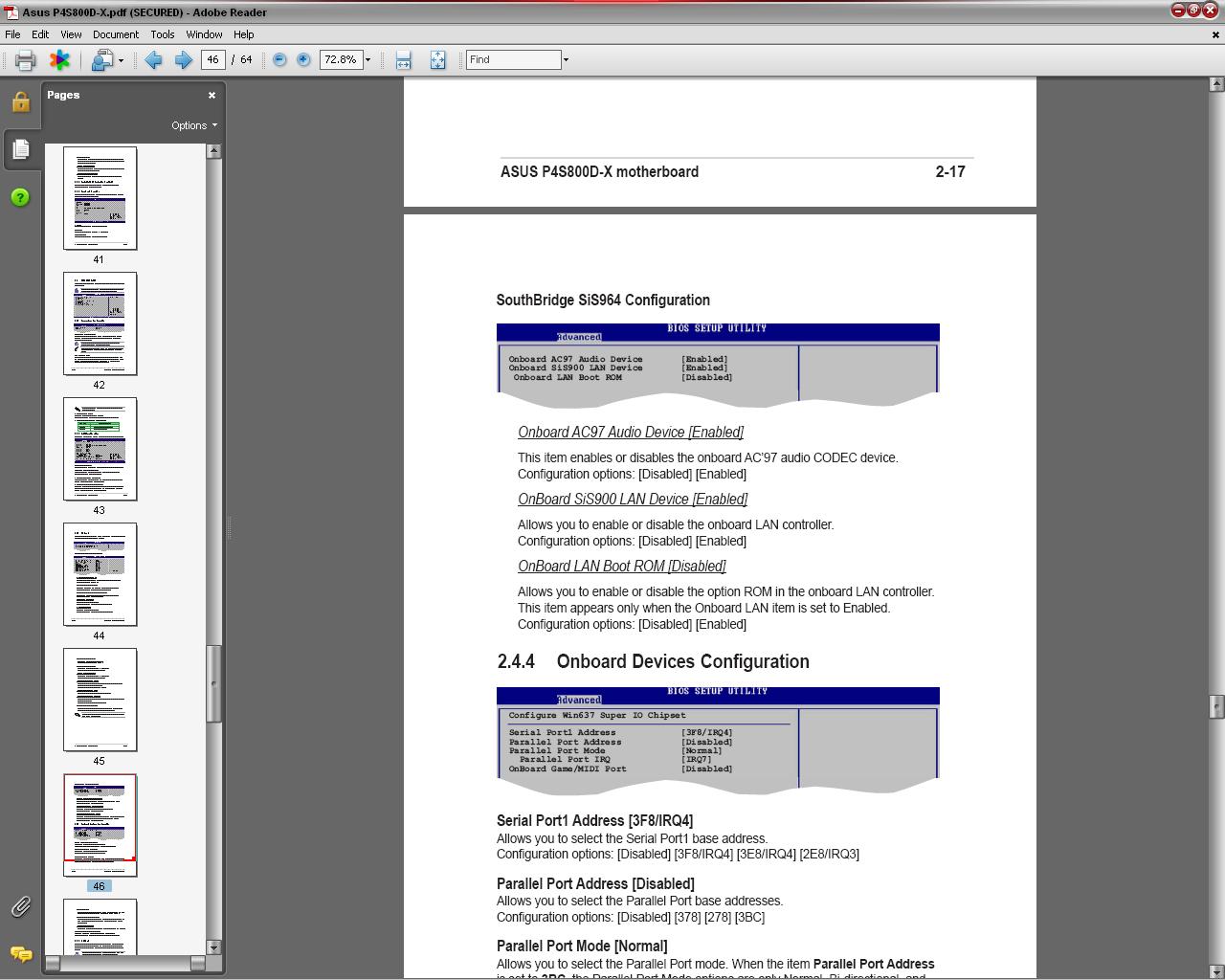Open the Window menu
Viewport: 1225px width, 980px height.
[204, 34]
